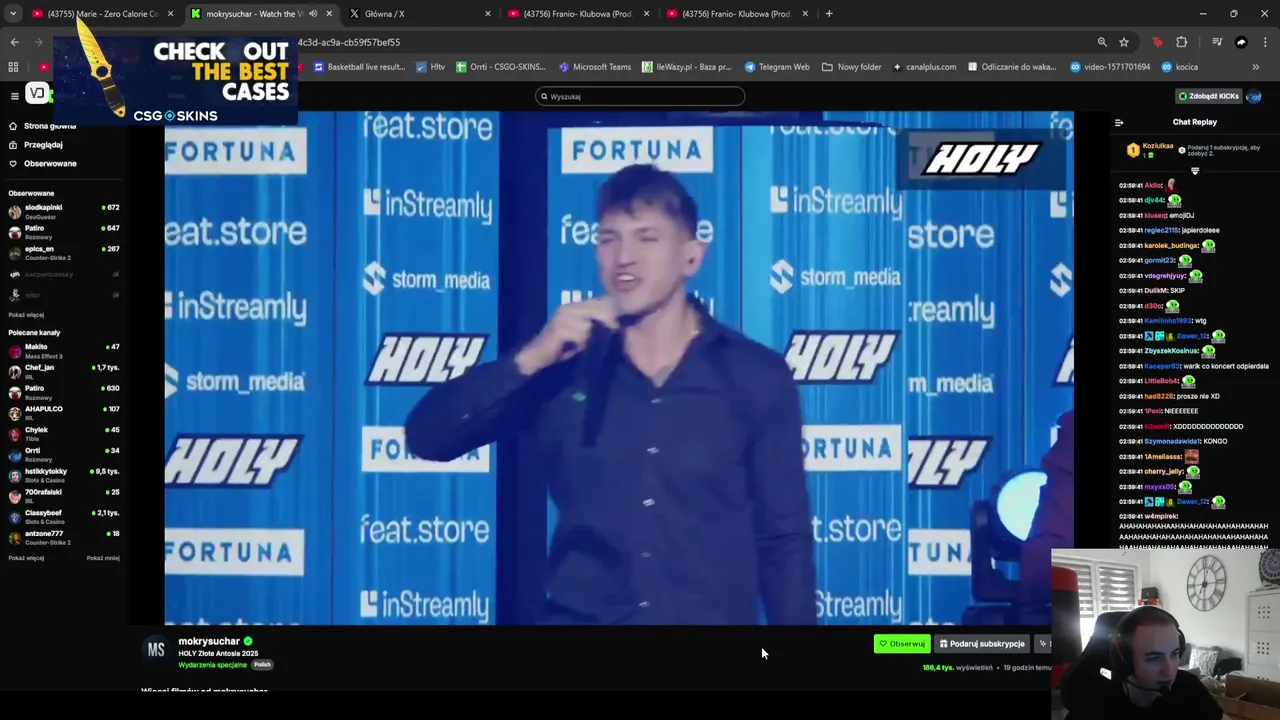This screenshot has width=1280, height=720.
Task: Open Telegram Web bookmark
Action: click(777, 67)
